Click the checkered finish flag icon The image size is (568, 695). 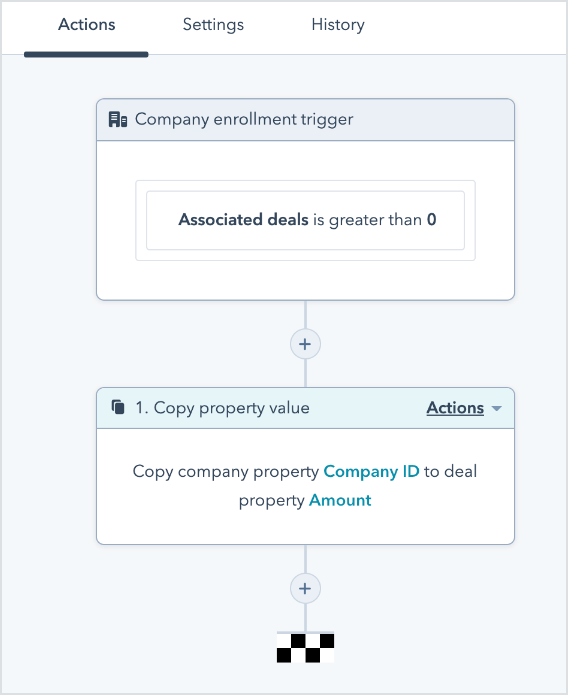point(306,648)
